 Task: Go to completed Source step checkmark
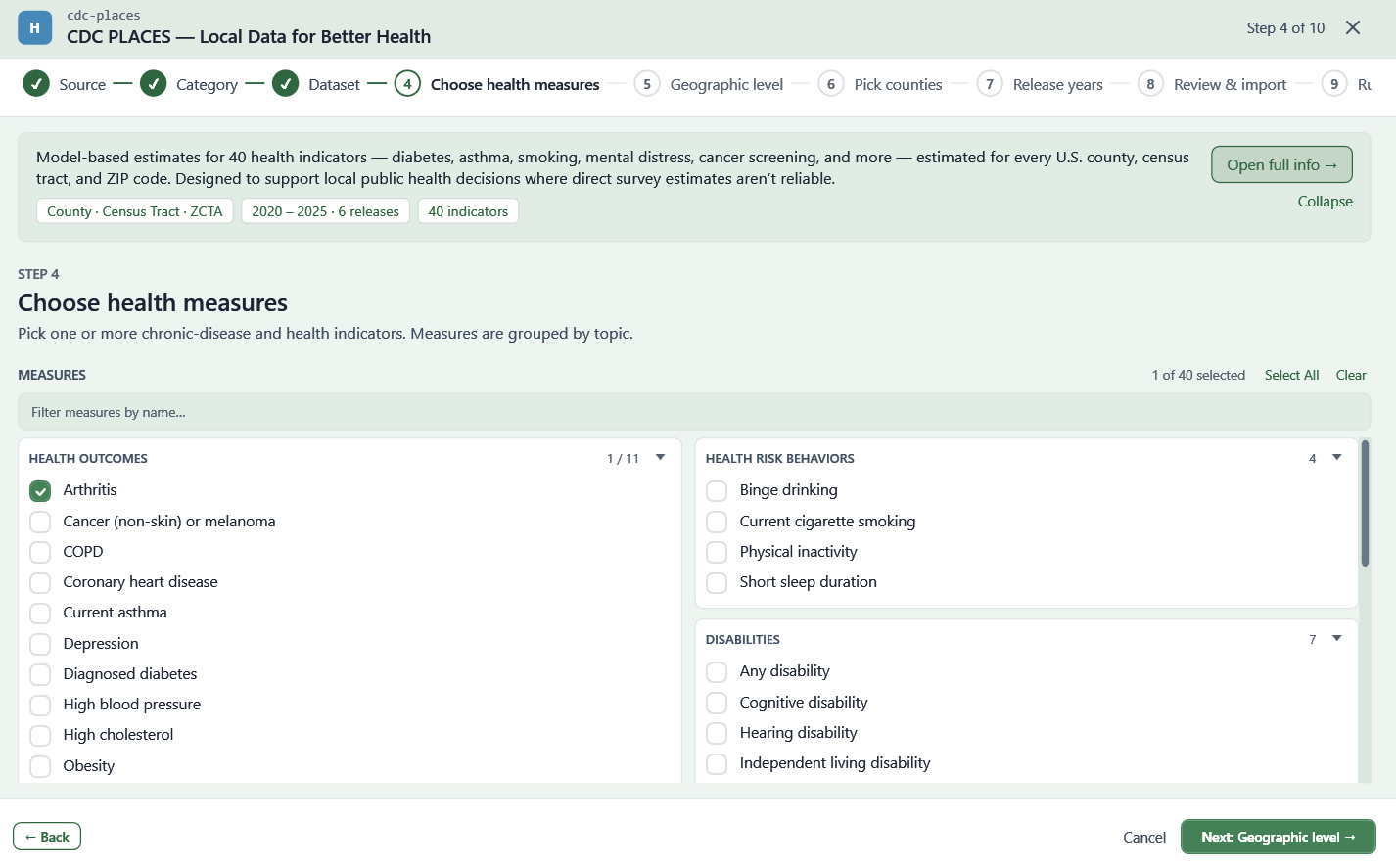click(36, 84)
